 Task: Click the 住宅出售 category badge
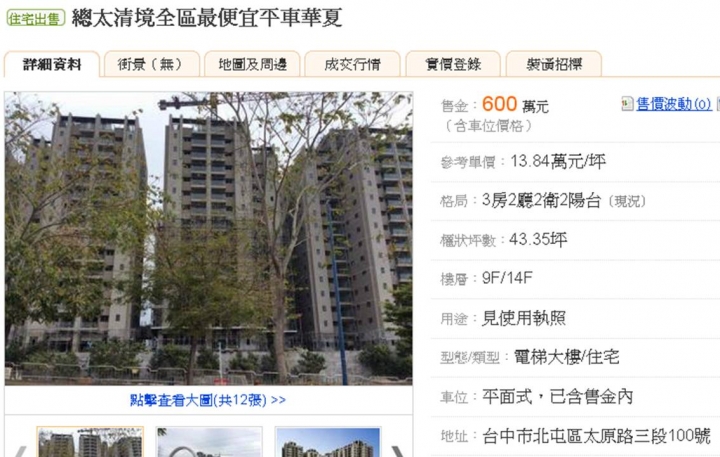point(36,18)
